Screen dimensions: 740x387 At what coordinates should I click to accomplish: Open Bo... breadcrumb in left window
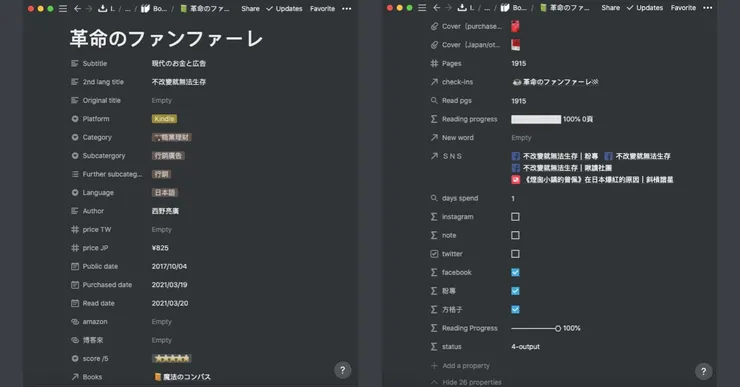(x=154, y=8)
